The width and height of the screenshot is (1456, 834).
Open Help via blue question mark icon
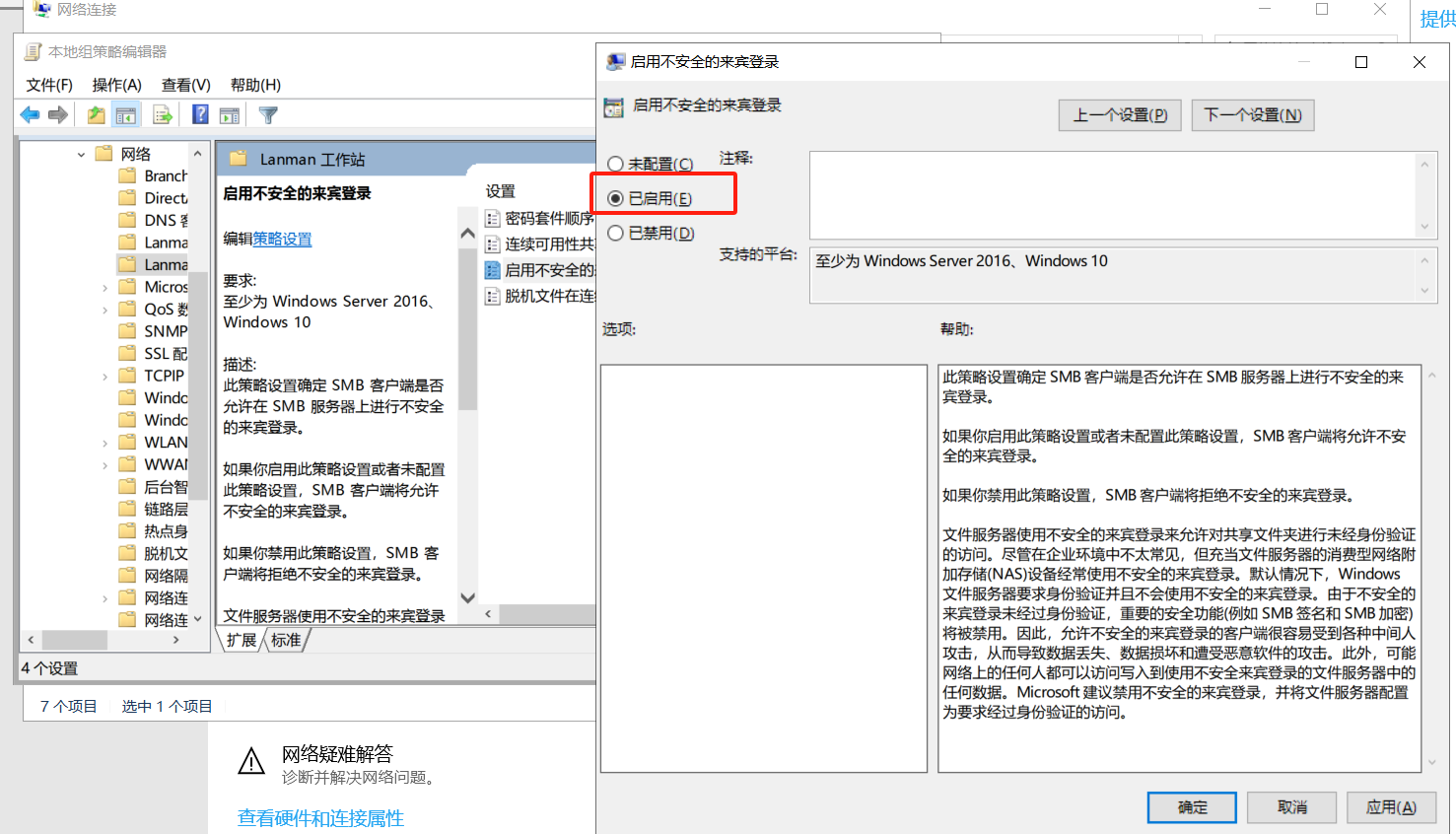200,115
